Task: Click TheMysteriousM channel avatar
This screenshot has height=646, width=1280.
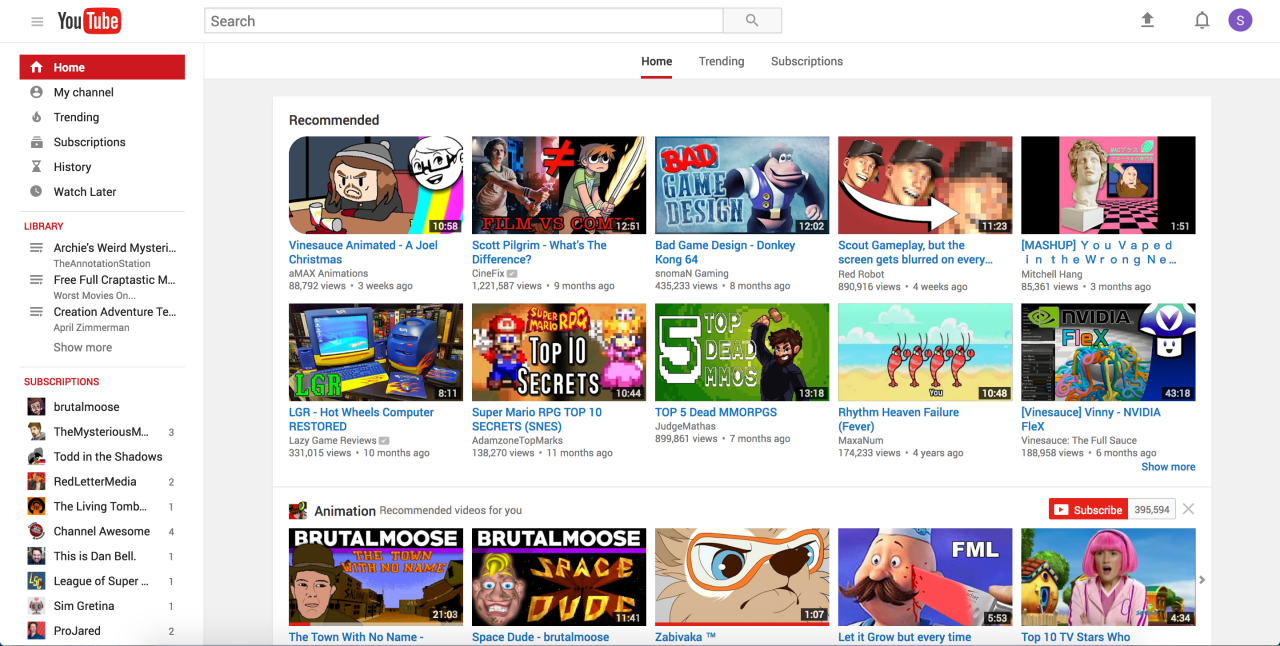Action: coord(36,432)
